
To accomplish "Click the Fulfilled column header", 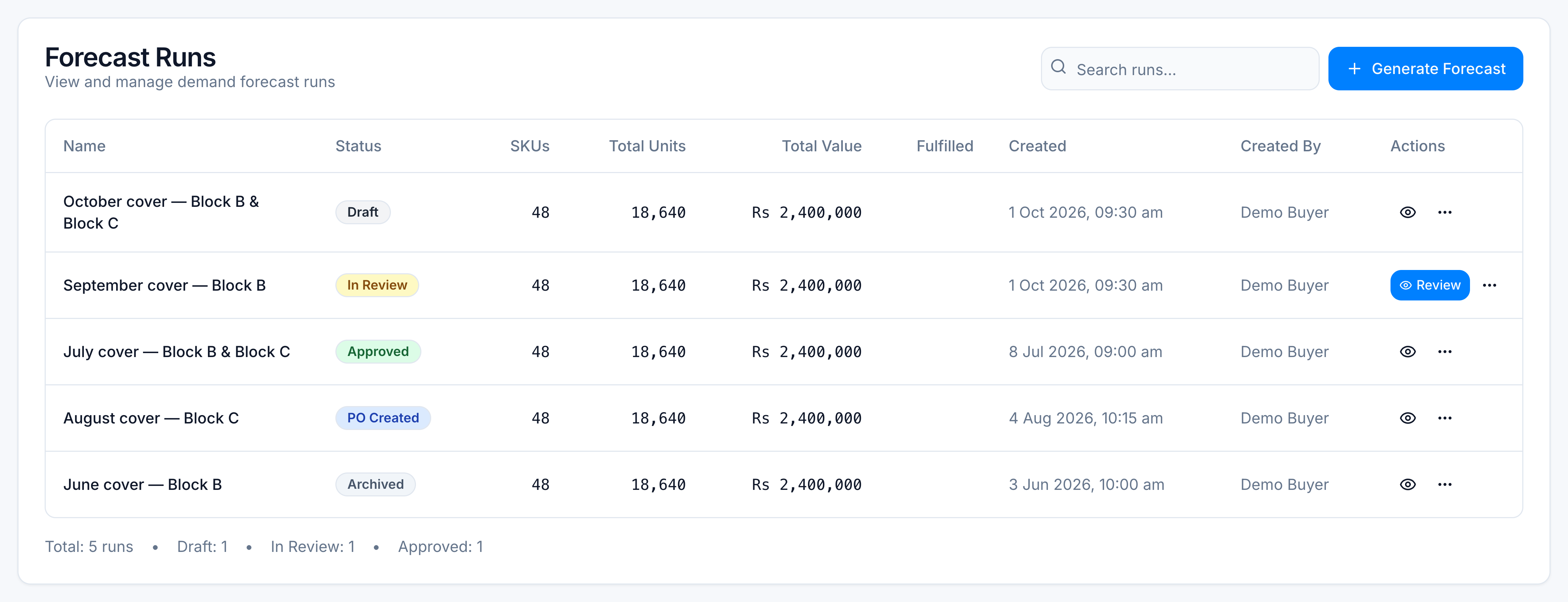I will click(x=945, y=146).
